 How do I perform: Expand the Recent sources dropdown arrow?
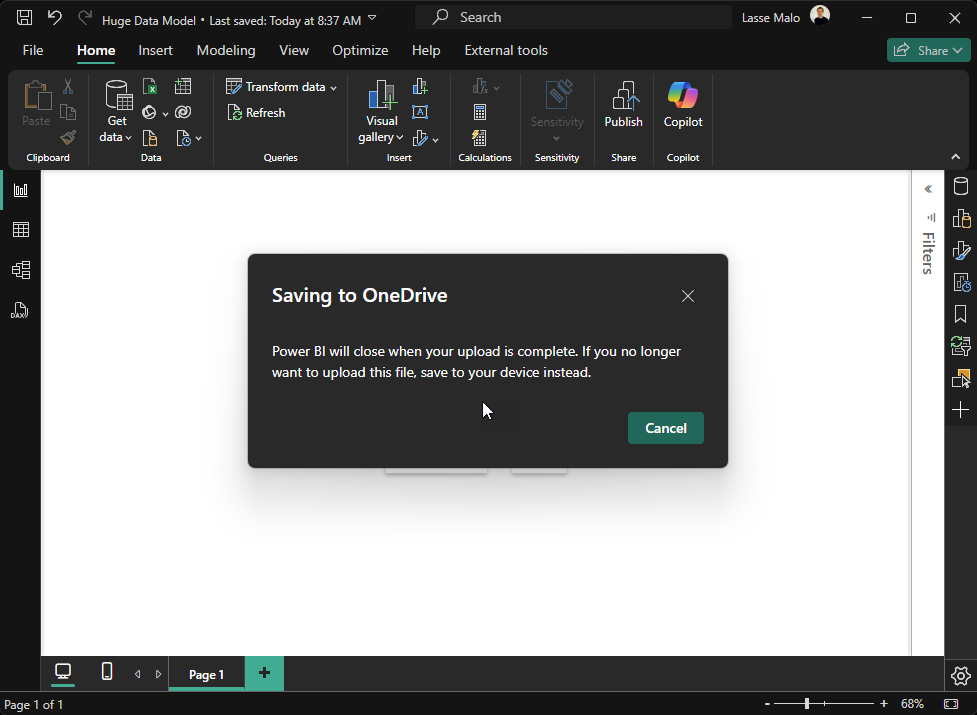[198, 138]
